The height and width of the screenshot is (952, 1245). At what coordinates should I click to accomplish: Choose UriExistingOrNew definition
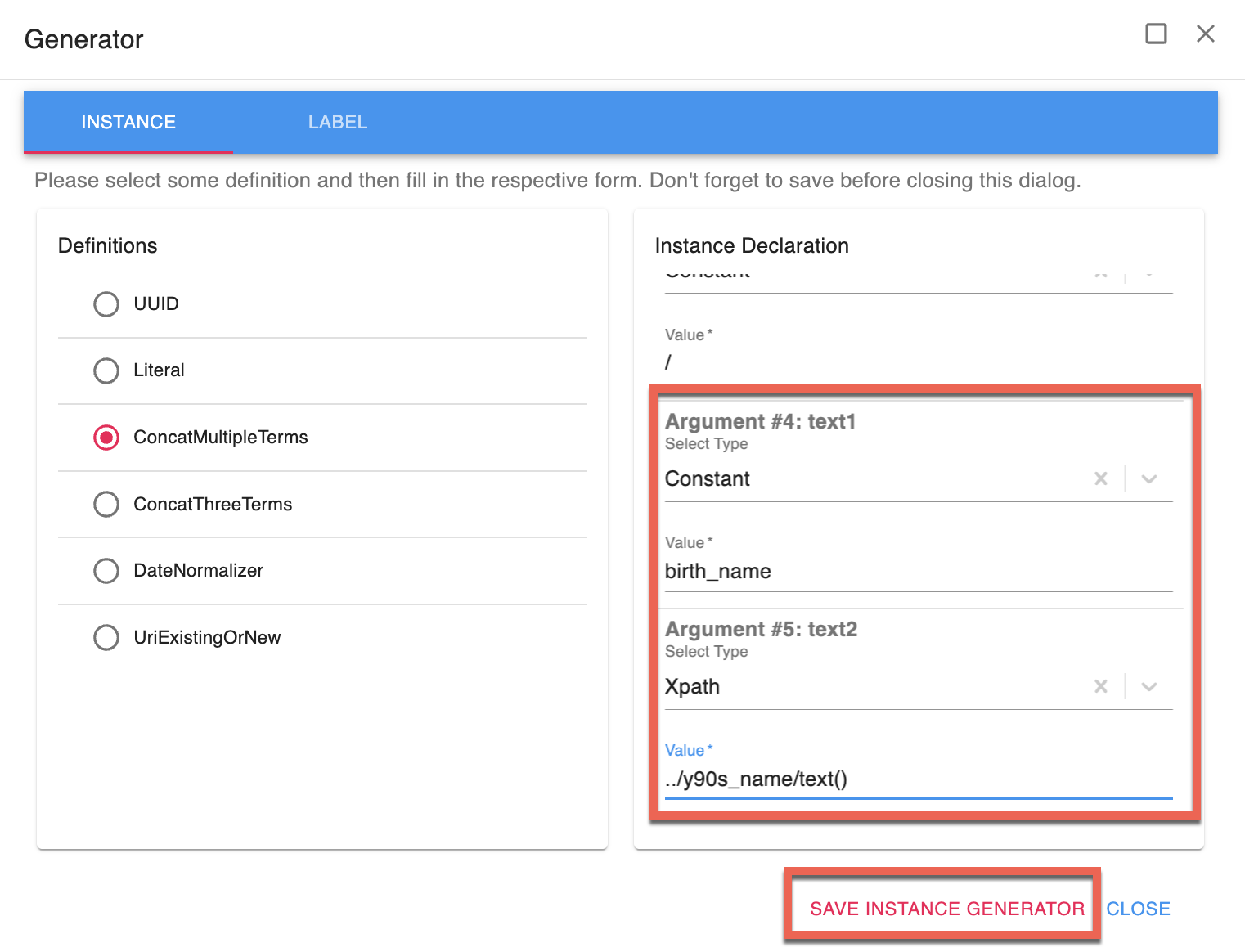[x=106, y=637]
